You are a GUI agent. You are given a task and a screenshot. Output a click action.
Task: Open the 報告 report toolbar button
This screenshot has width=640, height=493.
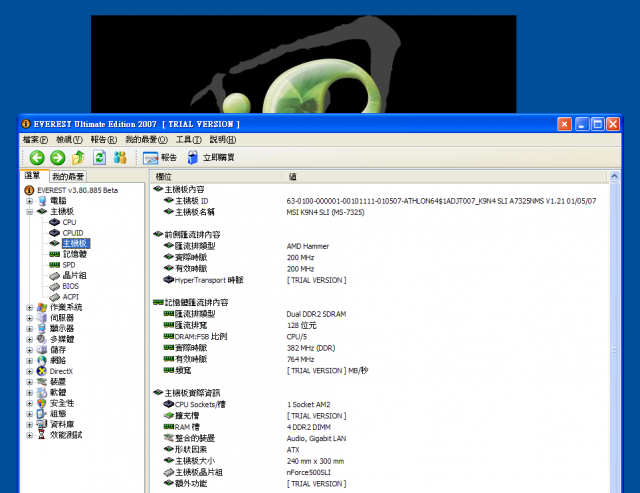pyautogui.click(x=160, y=158)
